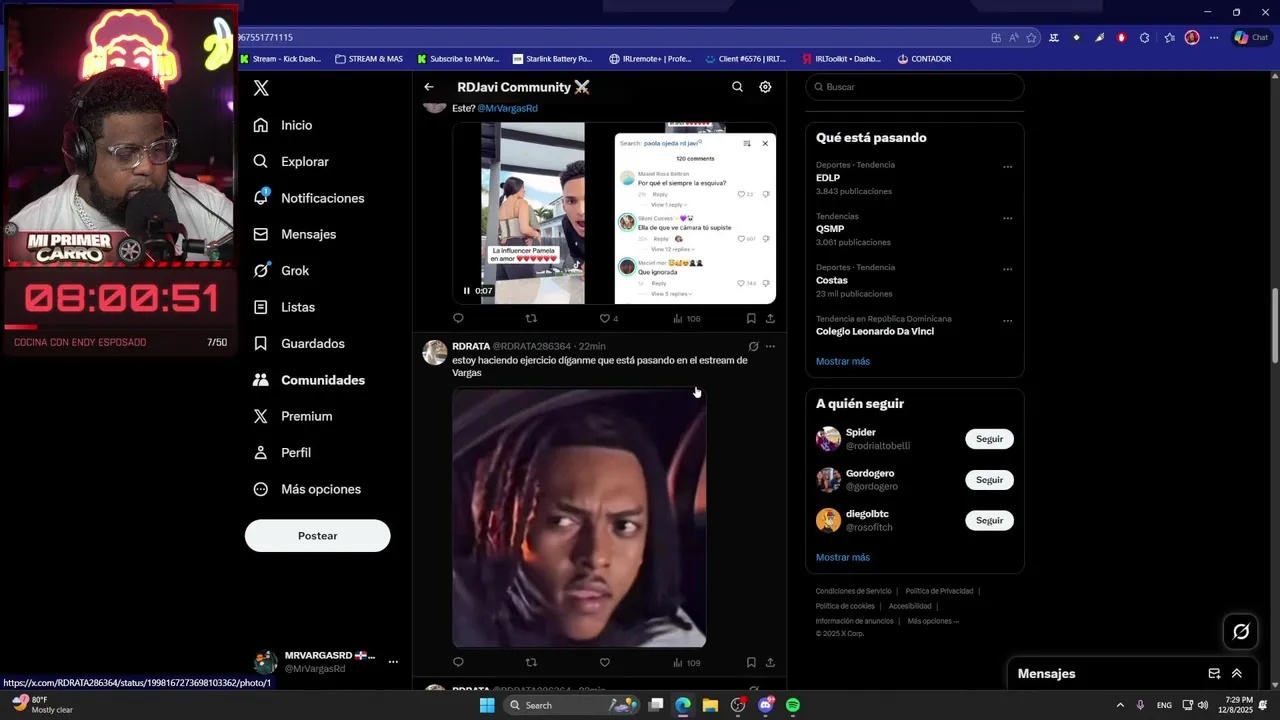This screenshot has width=1280, height=720.
Task: Open floating Grok button
Action: 1241,631
